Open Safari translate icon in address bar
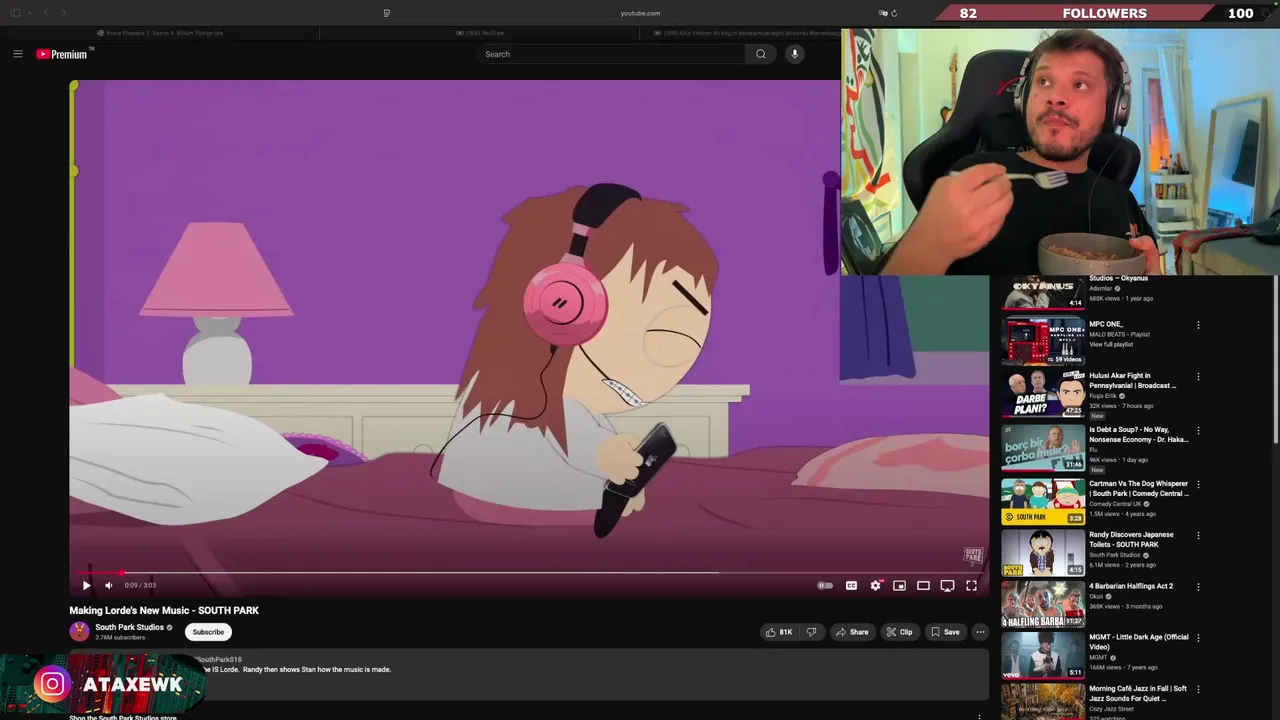The width and height of the screenshot is (1280, 720). (883, 13)
